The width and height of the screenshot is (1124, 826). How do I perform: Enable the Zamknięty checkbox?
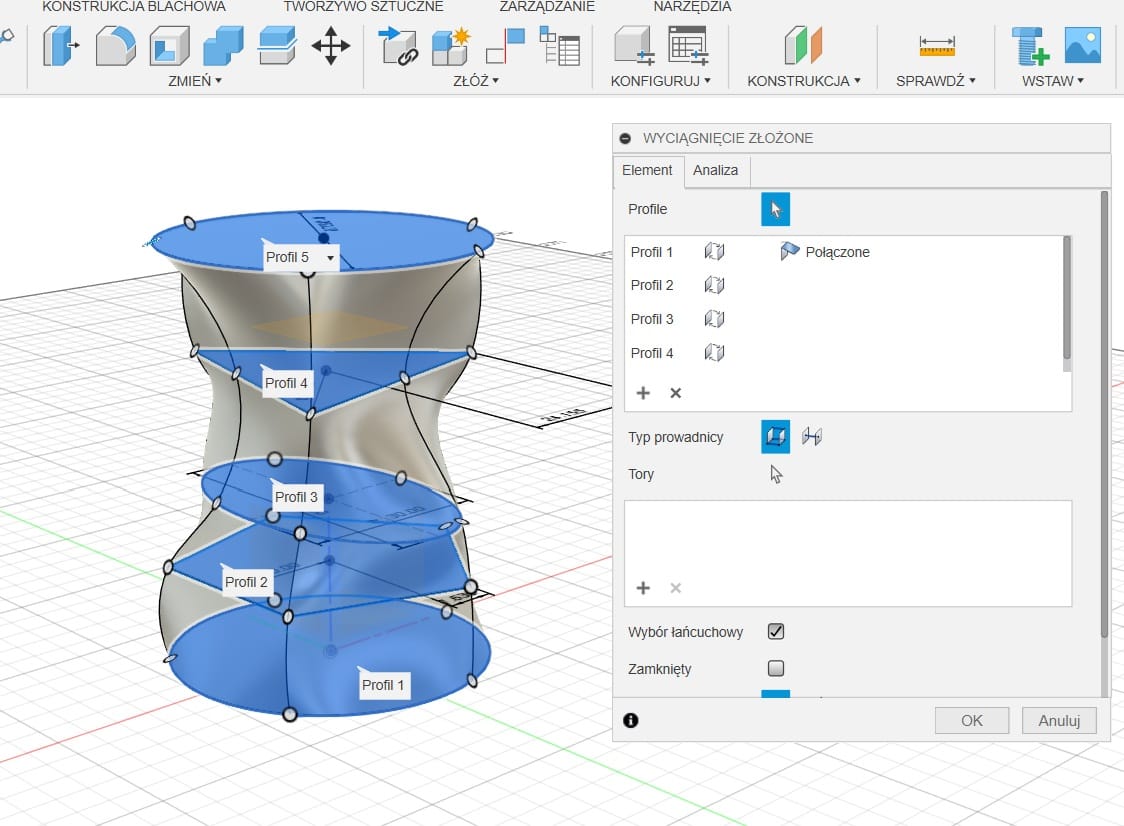pyautogui.click(x=775, y=668)
